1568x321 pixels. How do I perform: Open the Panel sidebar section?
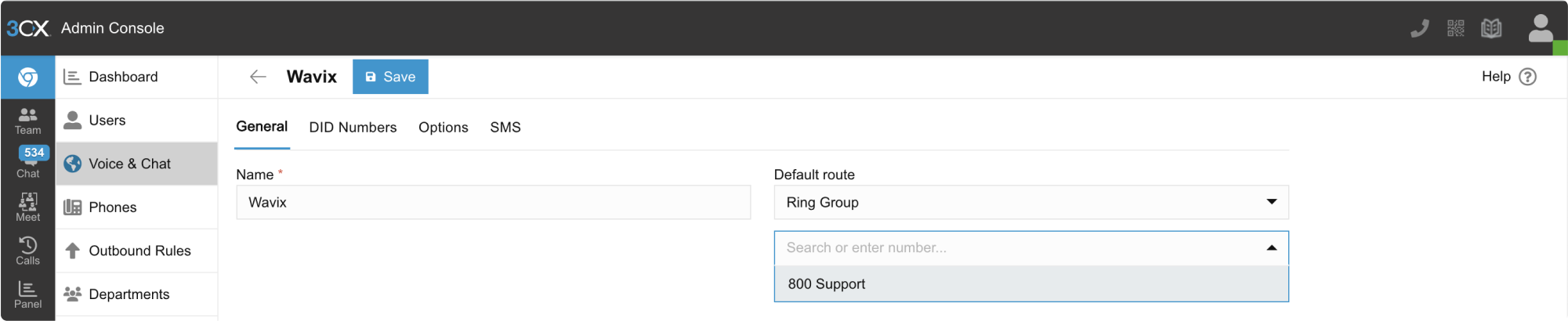[27, 294]
